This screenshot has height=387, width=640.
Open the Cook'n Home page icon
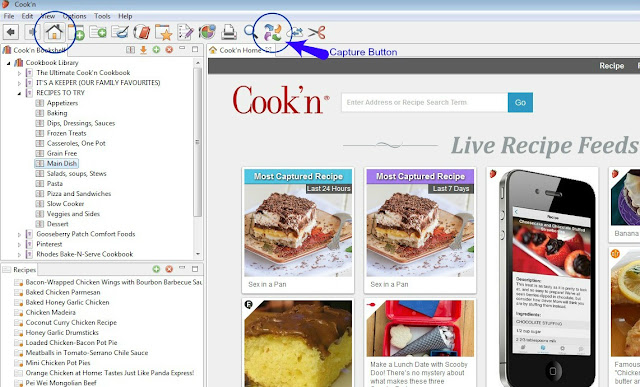[54, 32]
